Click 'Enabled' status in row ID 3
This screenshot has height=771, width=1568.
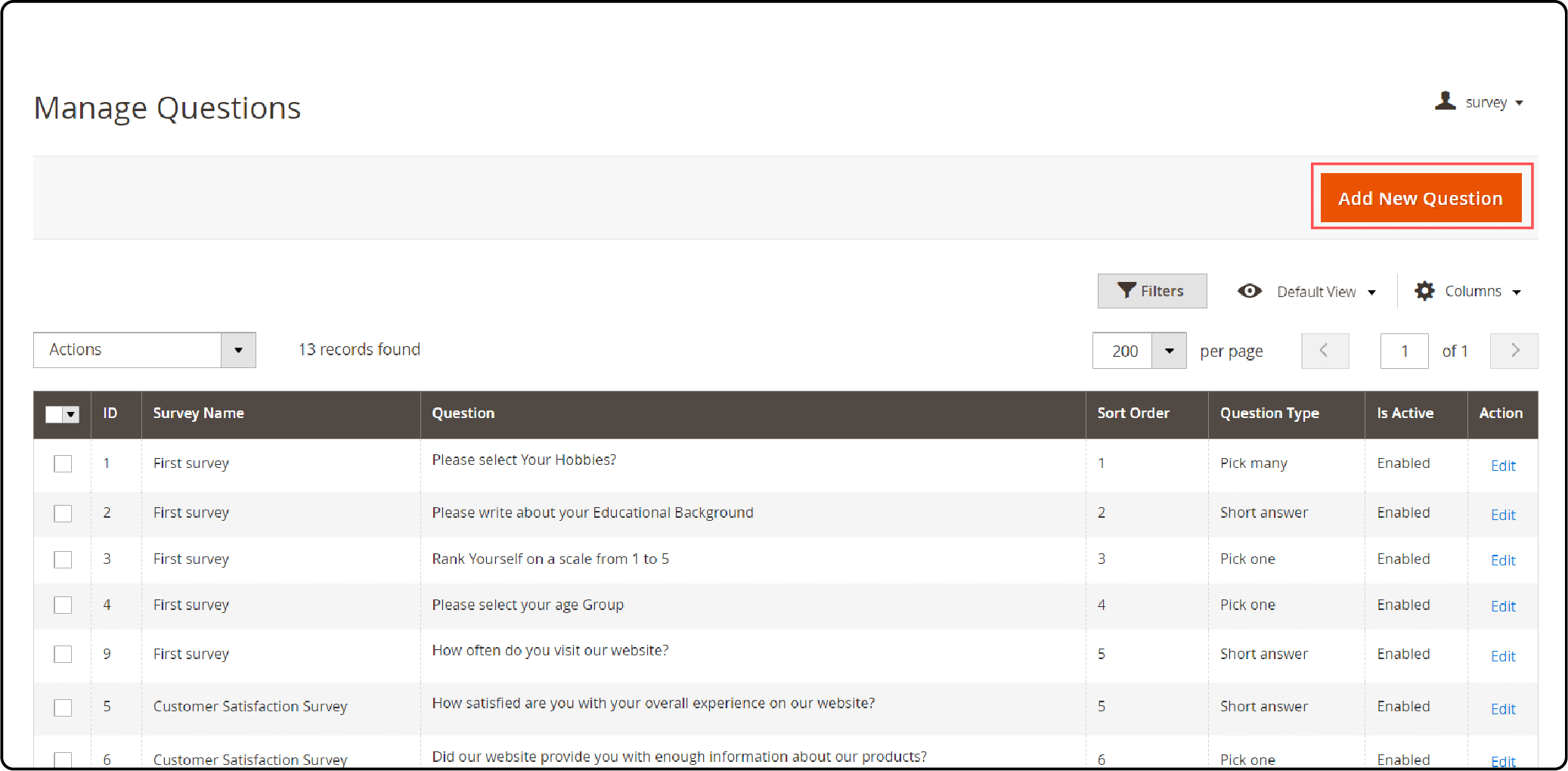click(1403, 559)
